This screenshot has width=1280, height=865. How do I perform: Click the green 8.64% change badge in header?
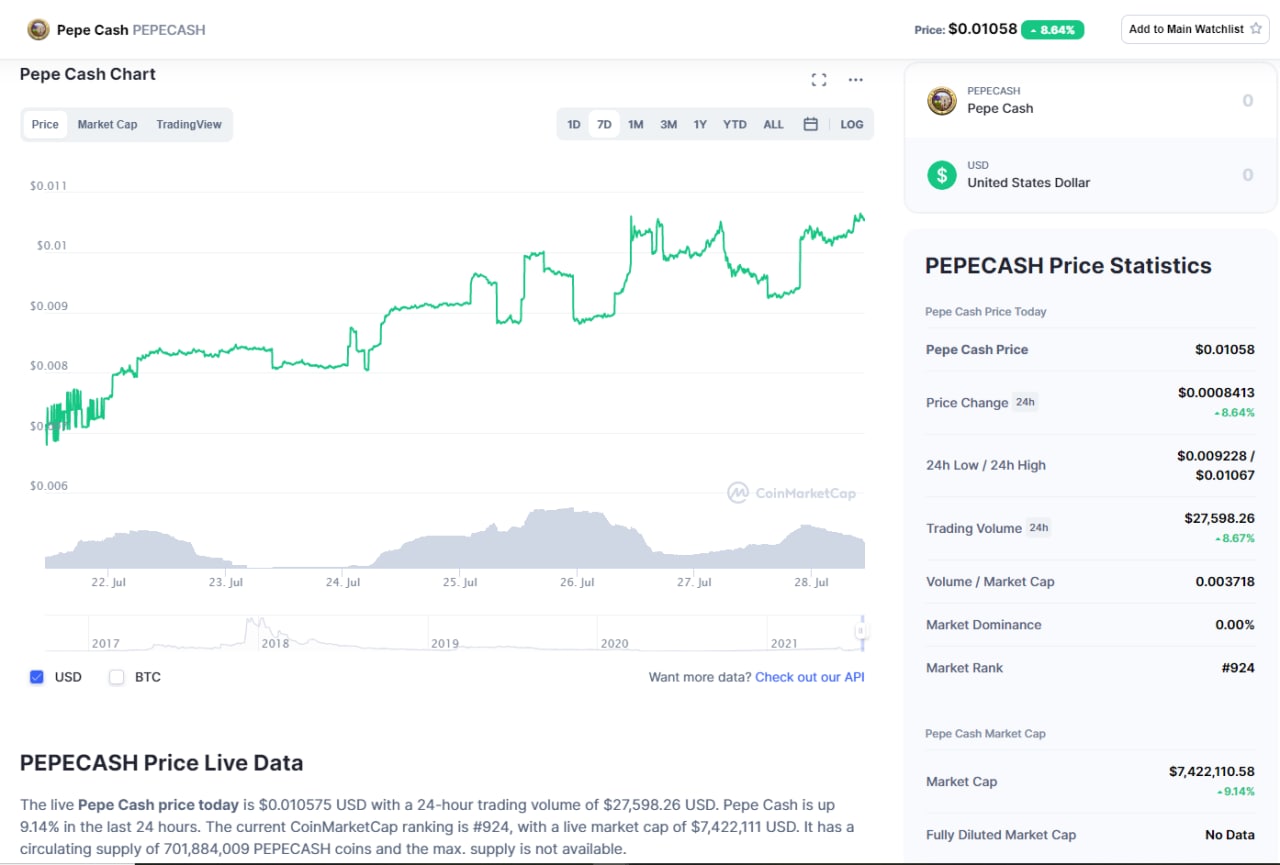tap(1052, 30)
